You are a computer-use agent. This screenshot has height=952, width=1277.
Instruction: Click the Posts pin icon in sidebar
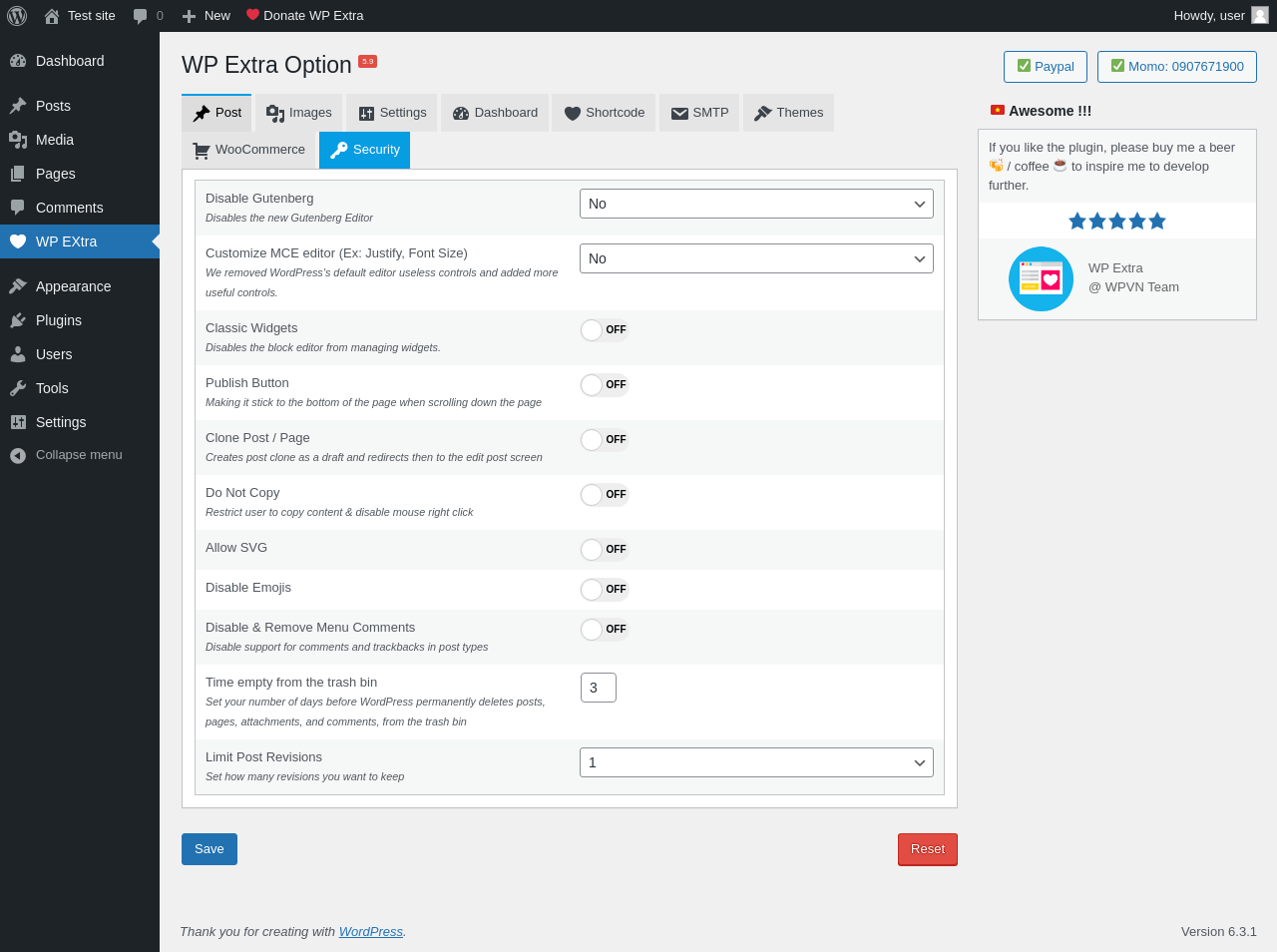pyautogui.click(x=18, y=106)
